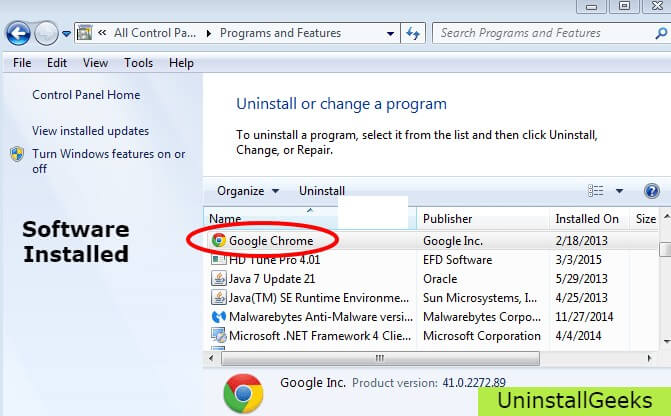Click the 11/27/2014 install date
This screenshot has width=671, height=416.
click(x=584, y=317)
